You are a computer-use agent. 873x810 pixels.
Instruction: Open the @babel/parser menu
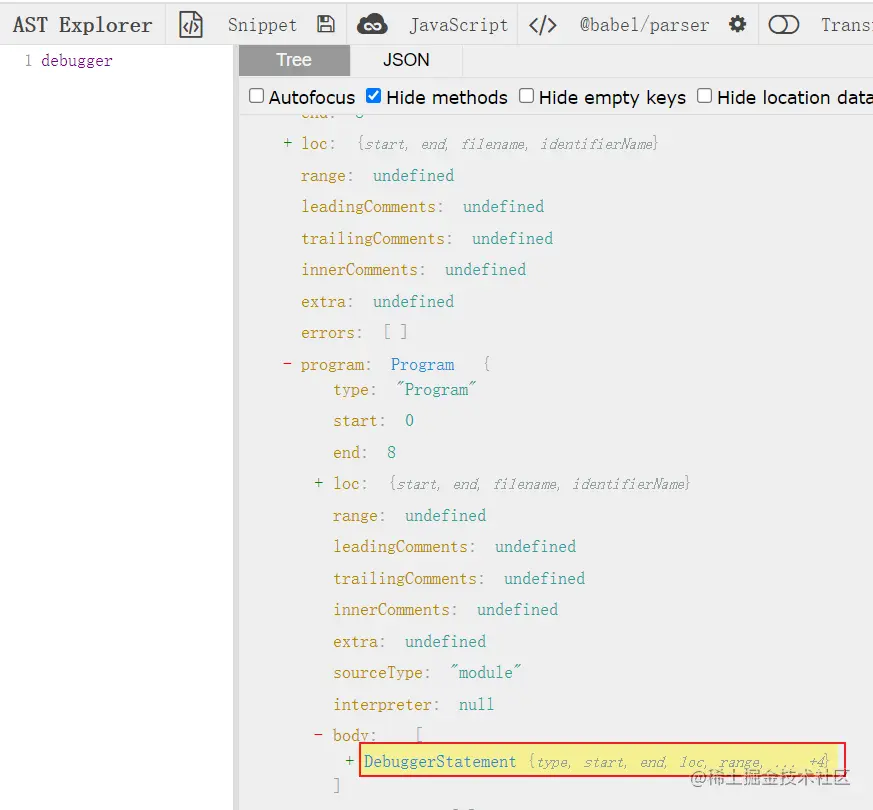[x=644, y=25]
